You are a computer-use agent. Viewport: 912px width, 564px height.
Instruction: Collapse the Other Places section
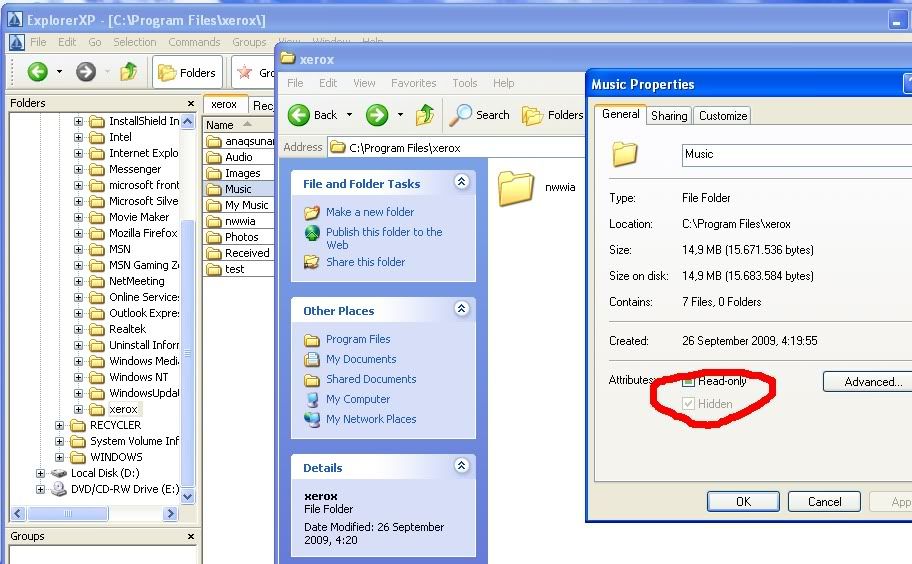tap(461, 309)
